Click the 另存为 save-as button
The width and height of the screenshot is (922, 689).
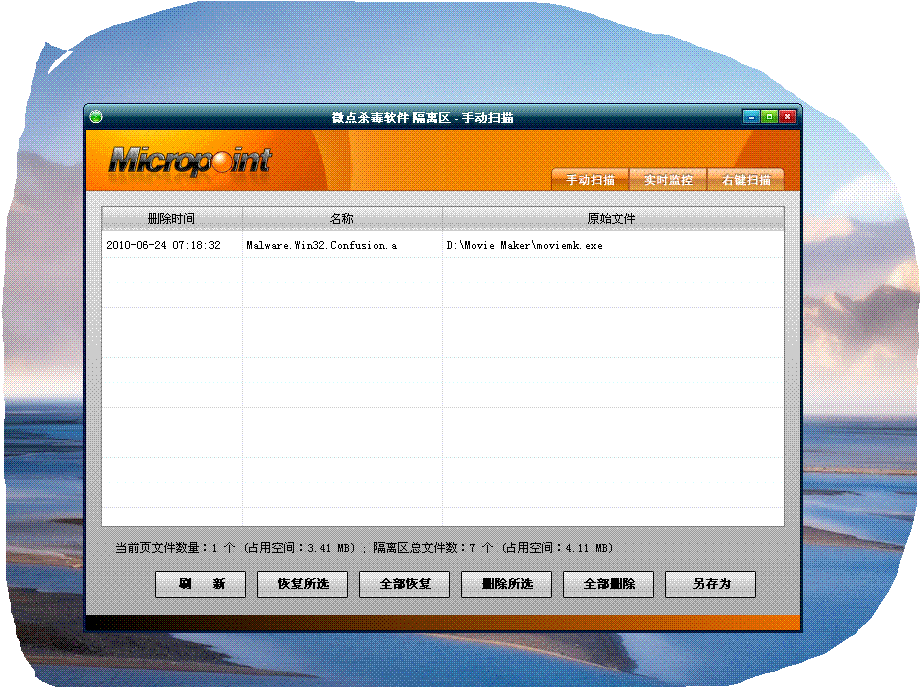click(710, 584)
